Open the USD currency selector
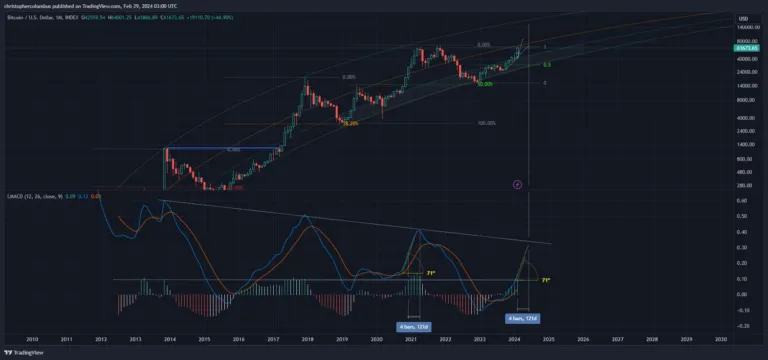The image size is (768, 360). pyautogui.click(x=742, y=19)
